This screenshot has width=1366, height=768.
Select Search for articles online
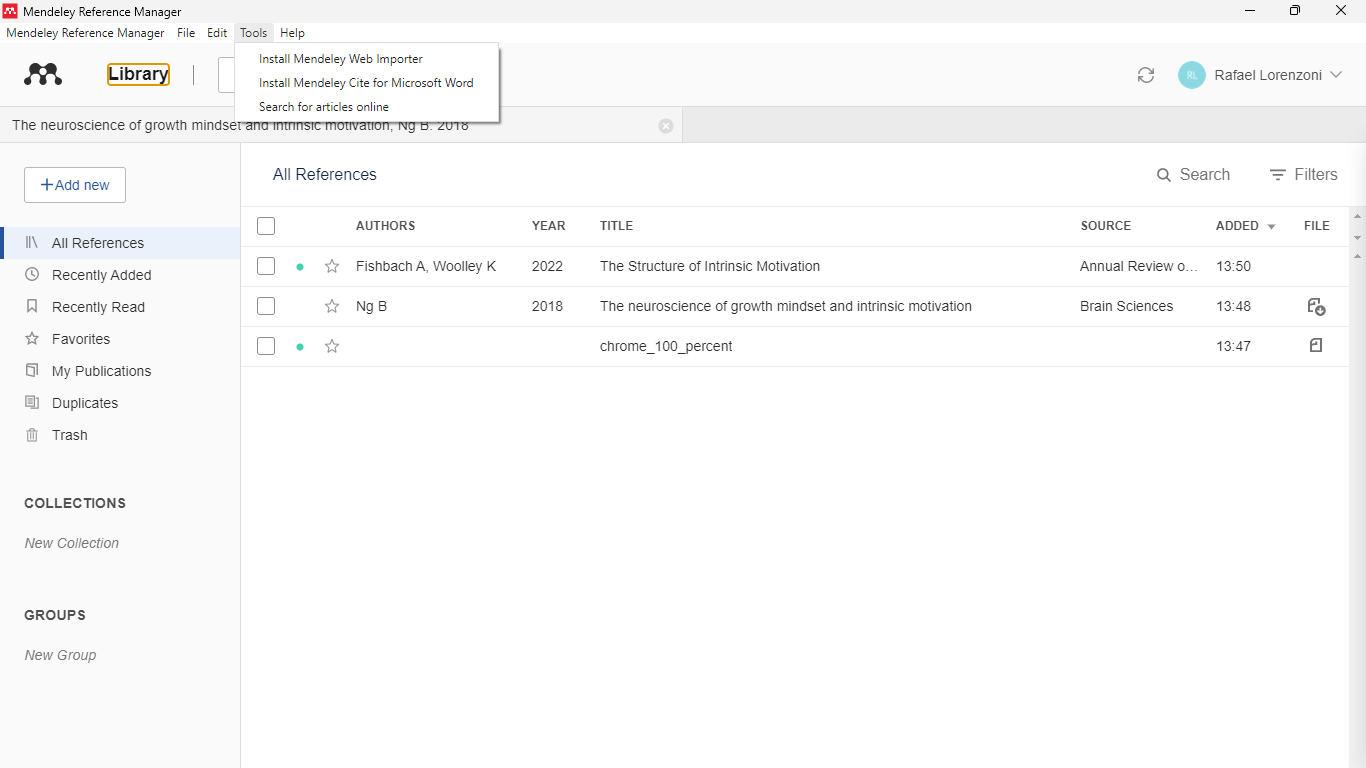(324, 107)
